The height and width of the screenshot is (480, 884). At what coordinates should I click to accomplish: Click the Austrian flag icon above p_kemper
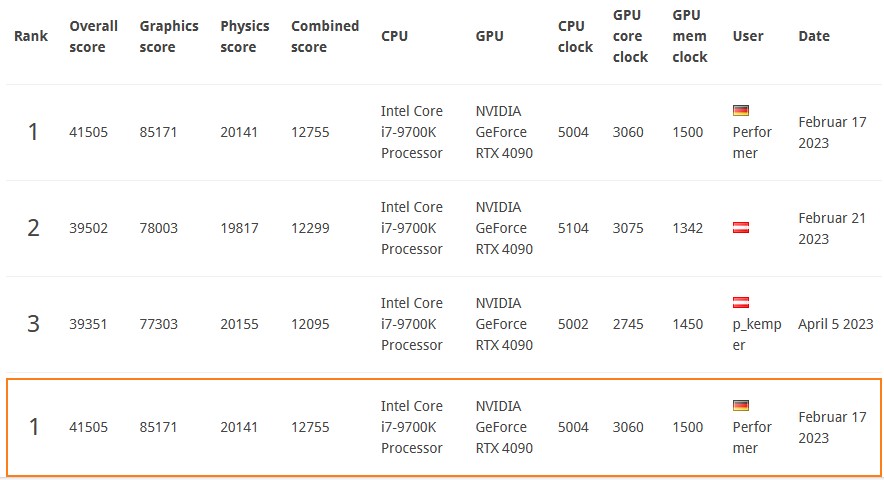pos(740,302)
